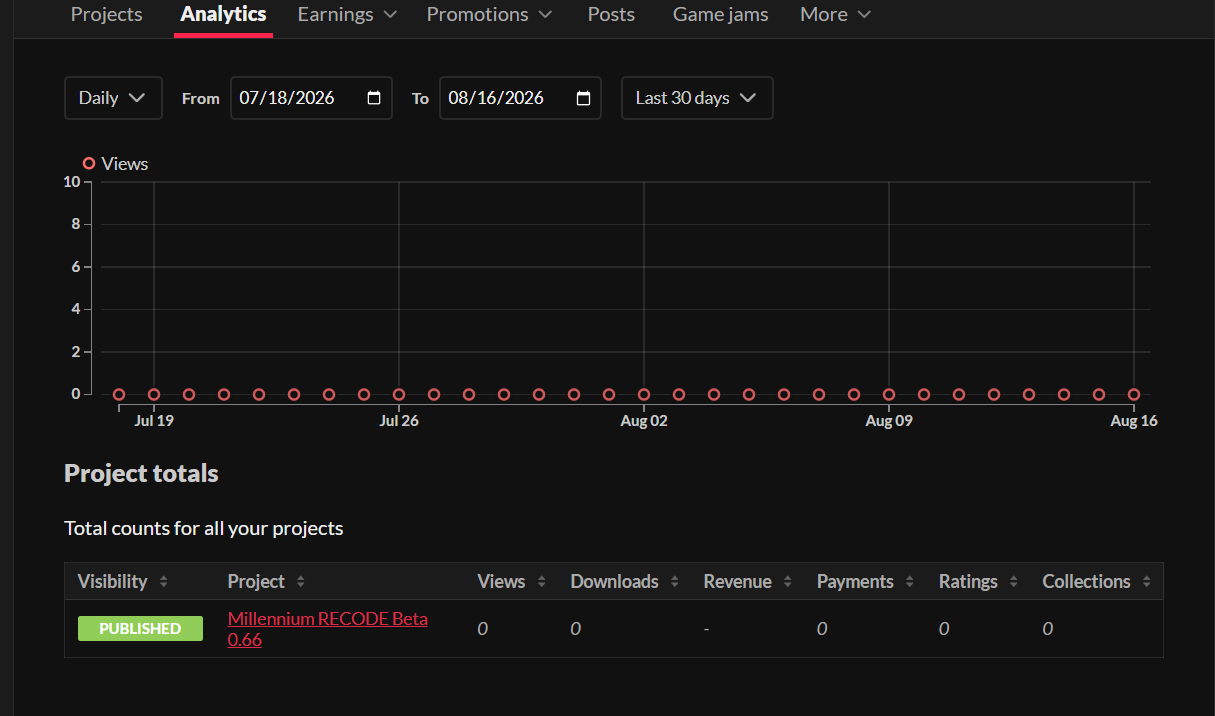
Task: Click the data point at Jul 26
Action: point(399,394)
